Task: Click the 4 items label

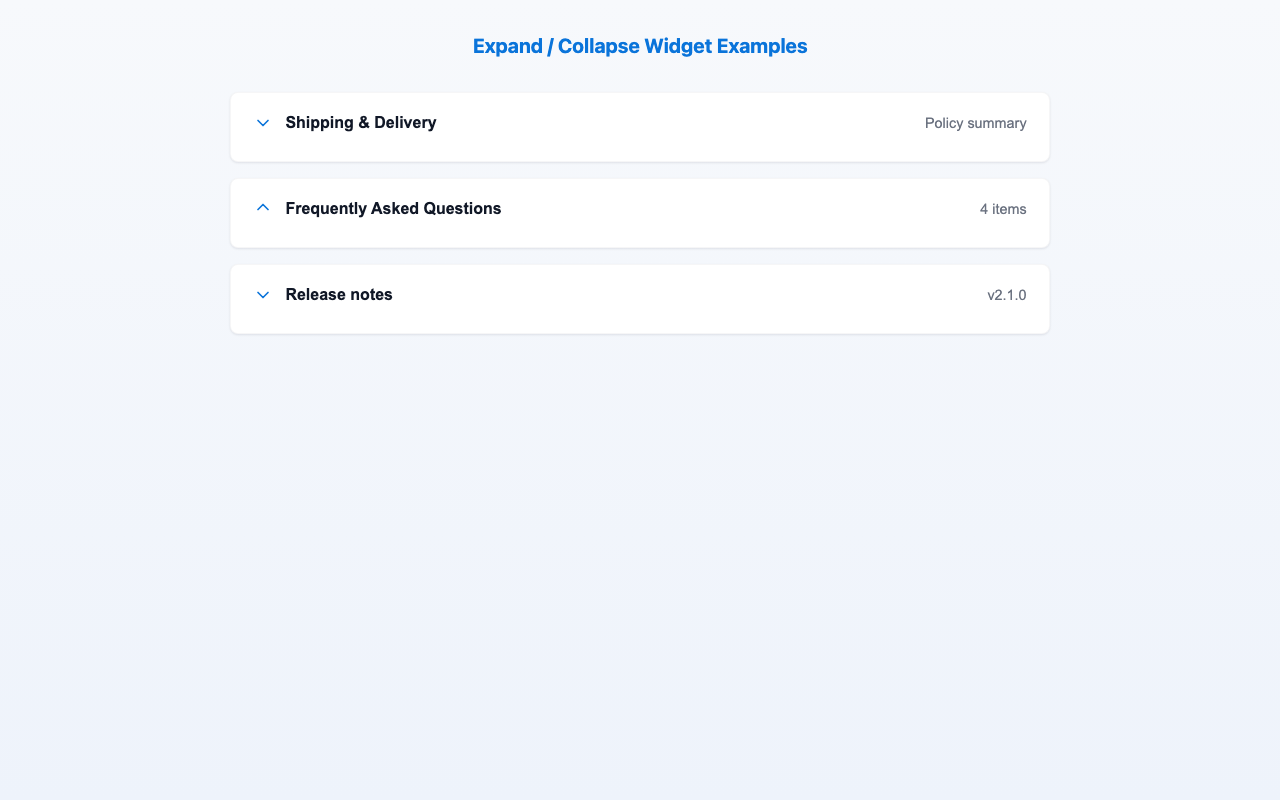Action: coord(1003,209)
